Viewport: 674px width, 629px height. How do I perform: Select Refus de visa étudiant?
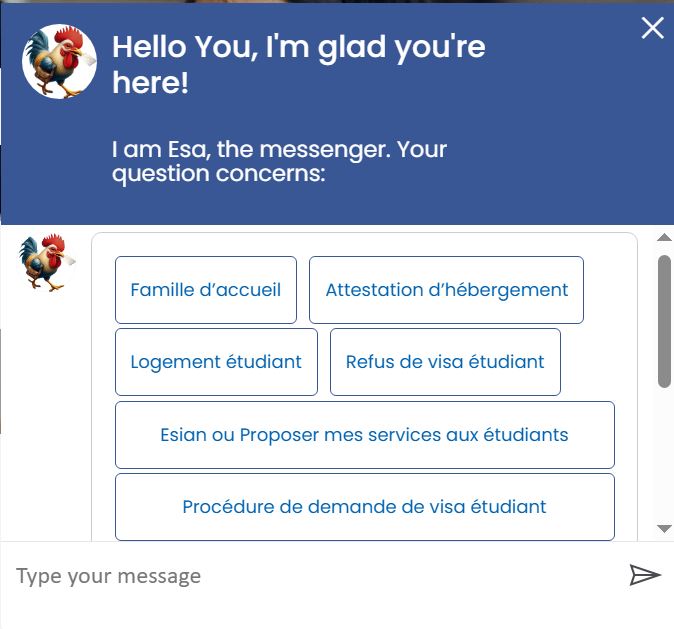pyautogui.click(x=445, y=362)
